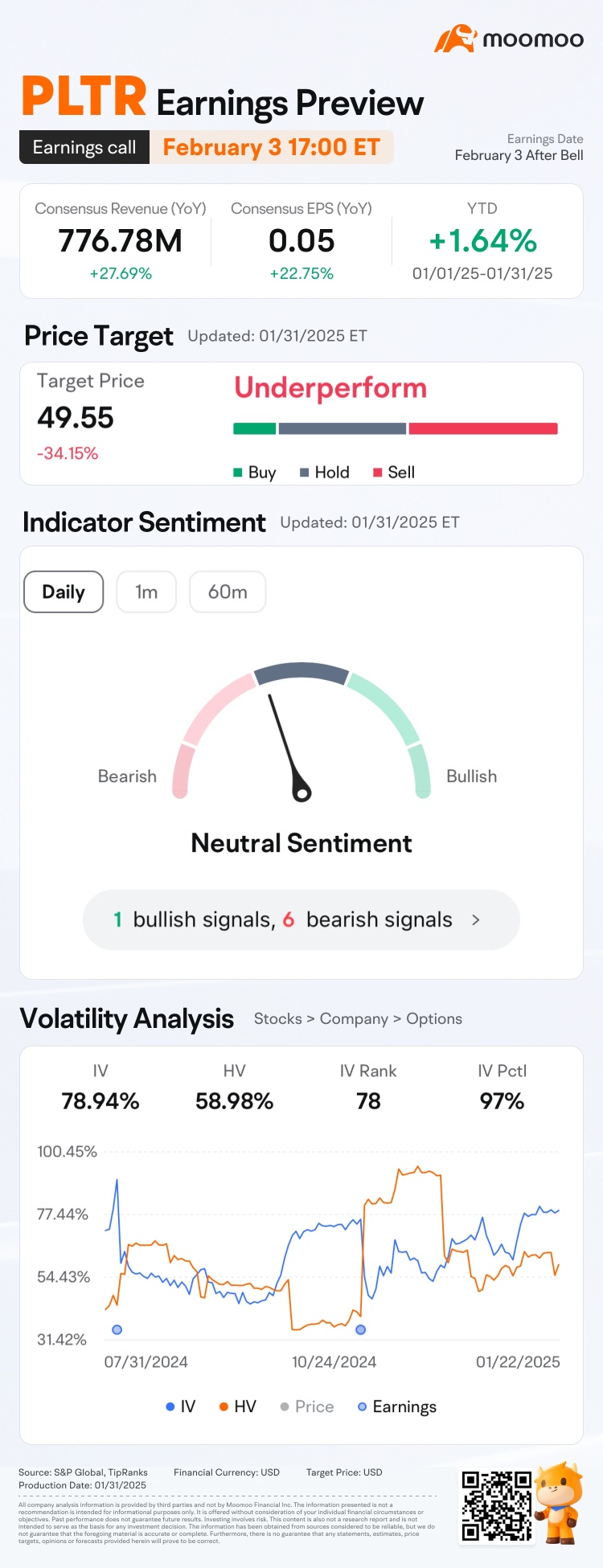
Task: Click the first earnings marker on chart
Action: coord(117,1329)
